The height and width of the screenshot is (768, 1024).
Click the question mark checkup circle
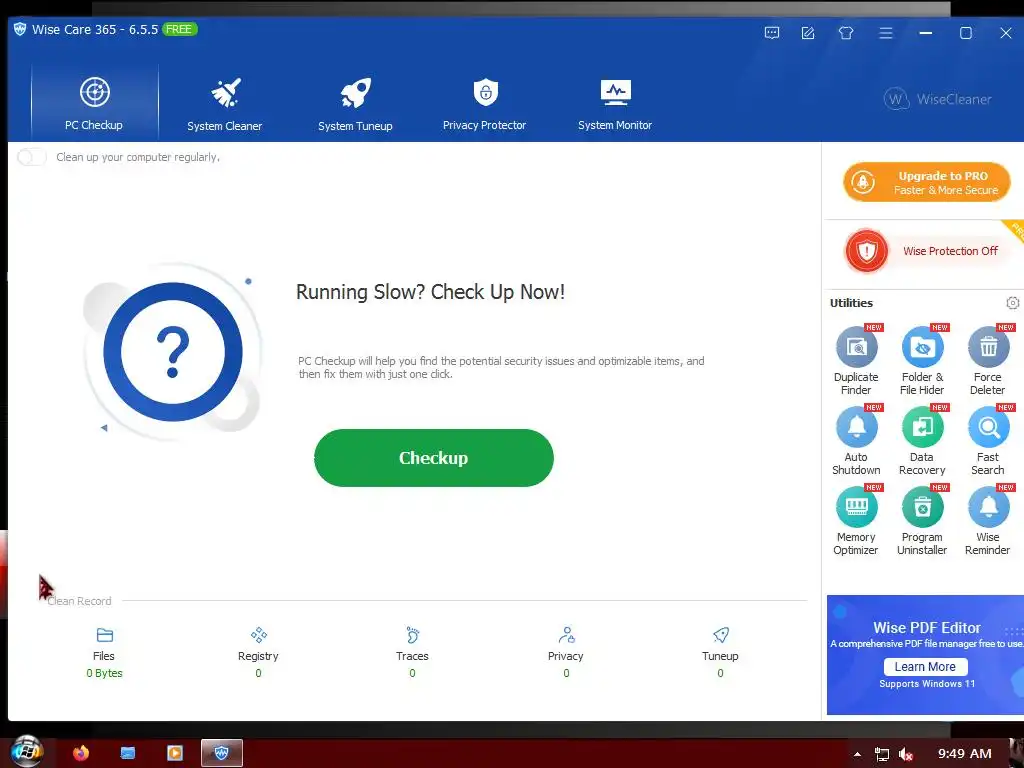173,352
